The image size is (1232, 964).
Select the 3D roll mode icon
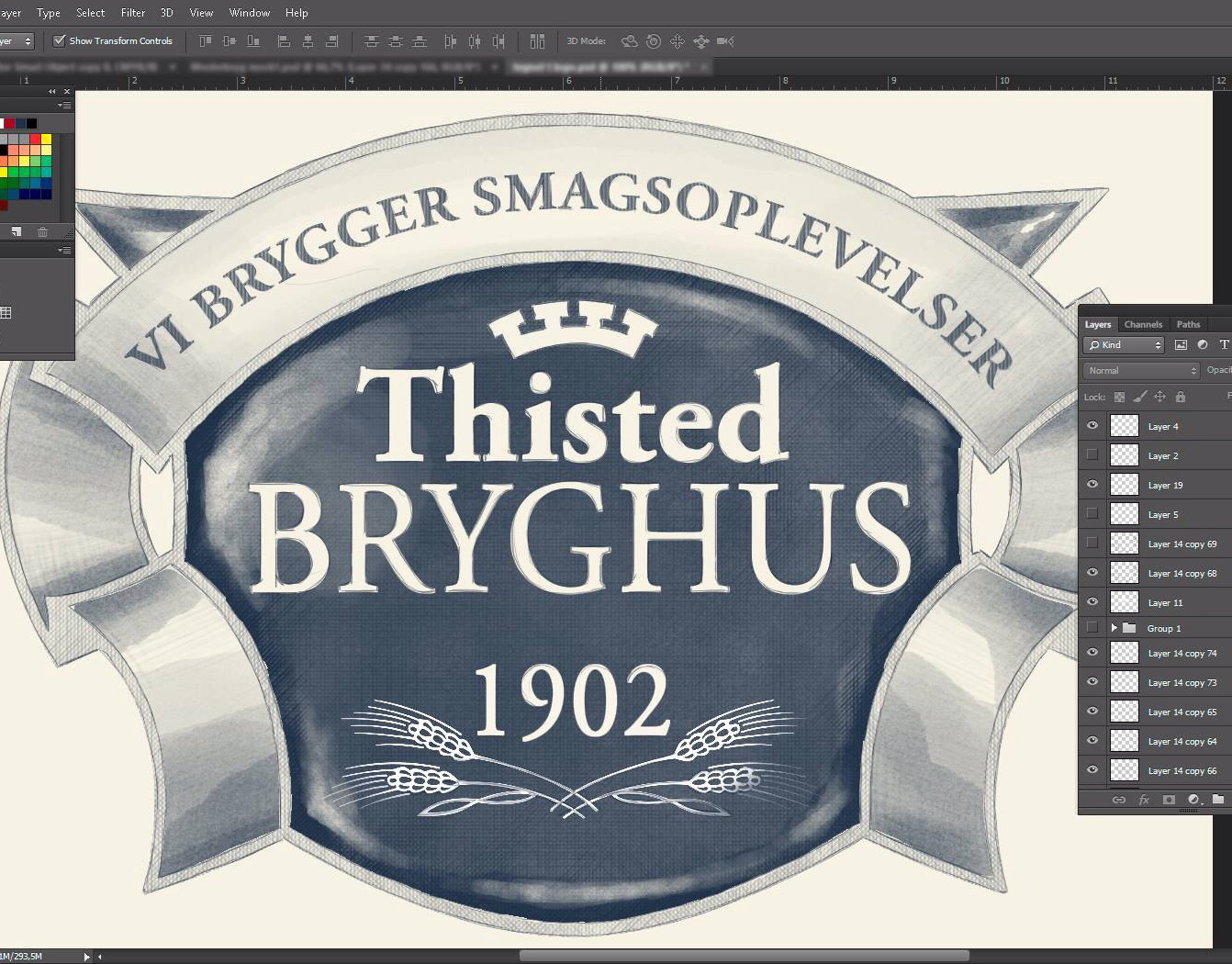tap(654, 41)
